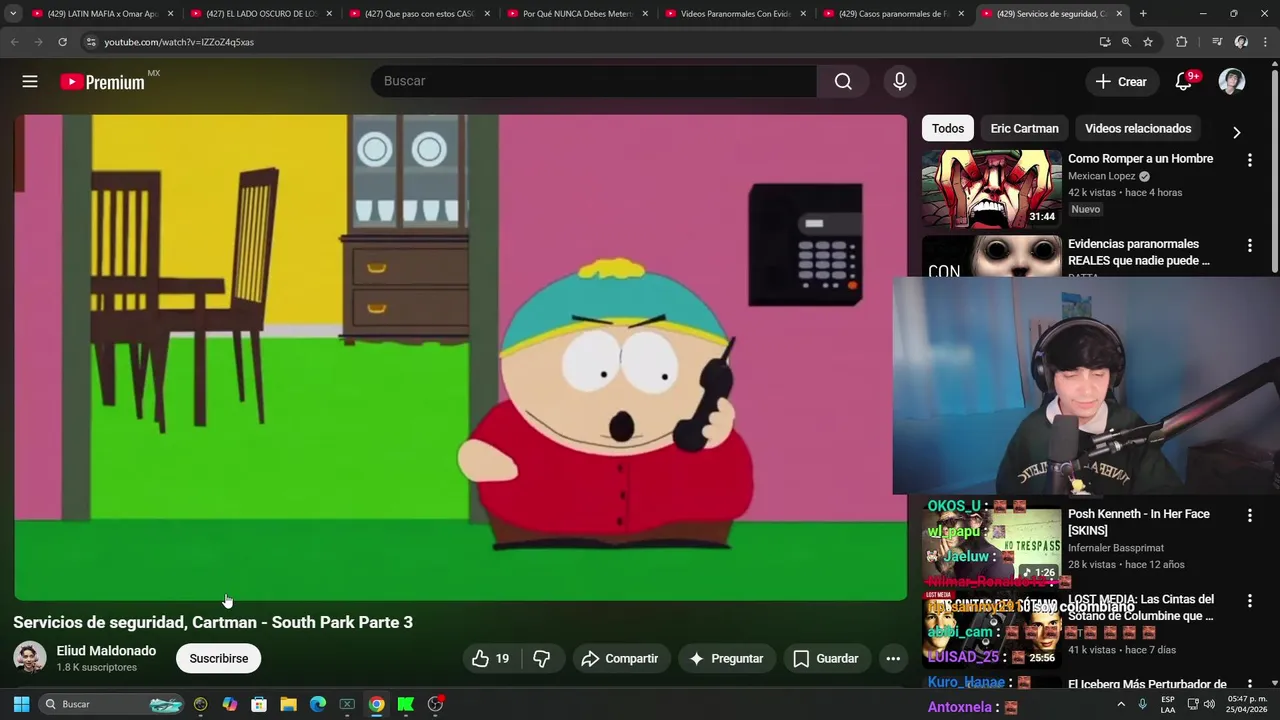1280x720 pixels.
Task: Open File Explorer from taskbar
Action: (288, 704)
